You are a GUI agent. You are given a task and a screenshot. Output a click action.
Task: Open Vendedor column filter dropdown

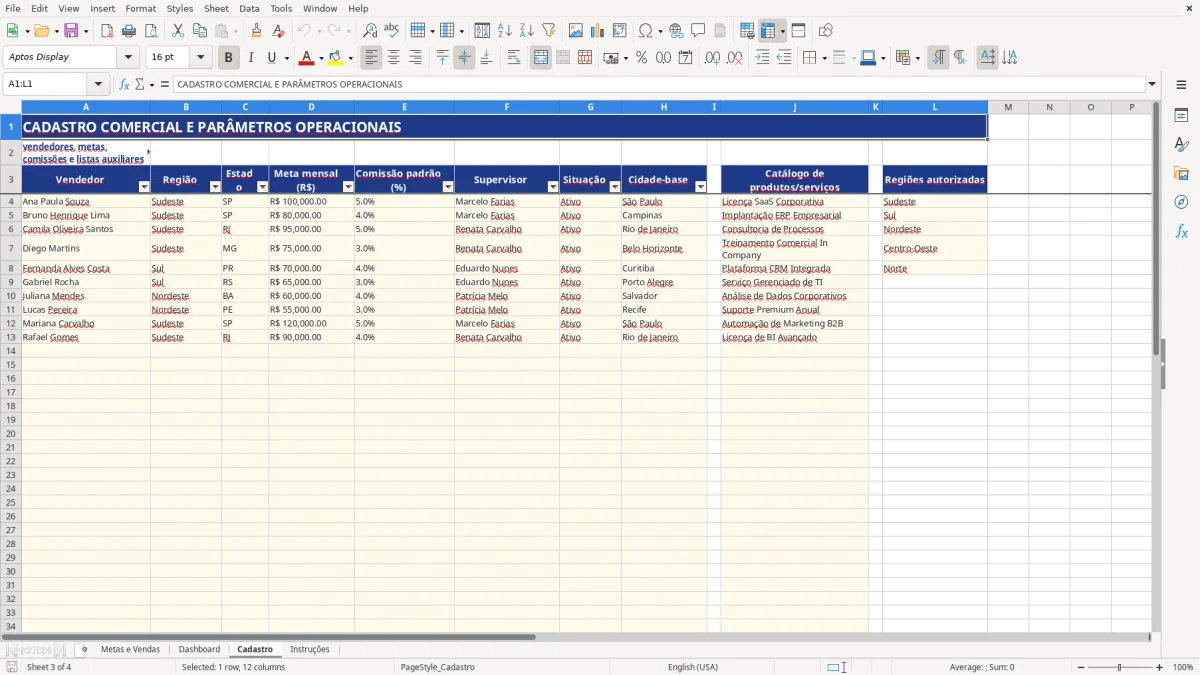click(x=143, y=187)
